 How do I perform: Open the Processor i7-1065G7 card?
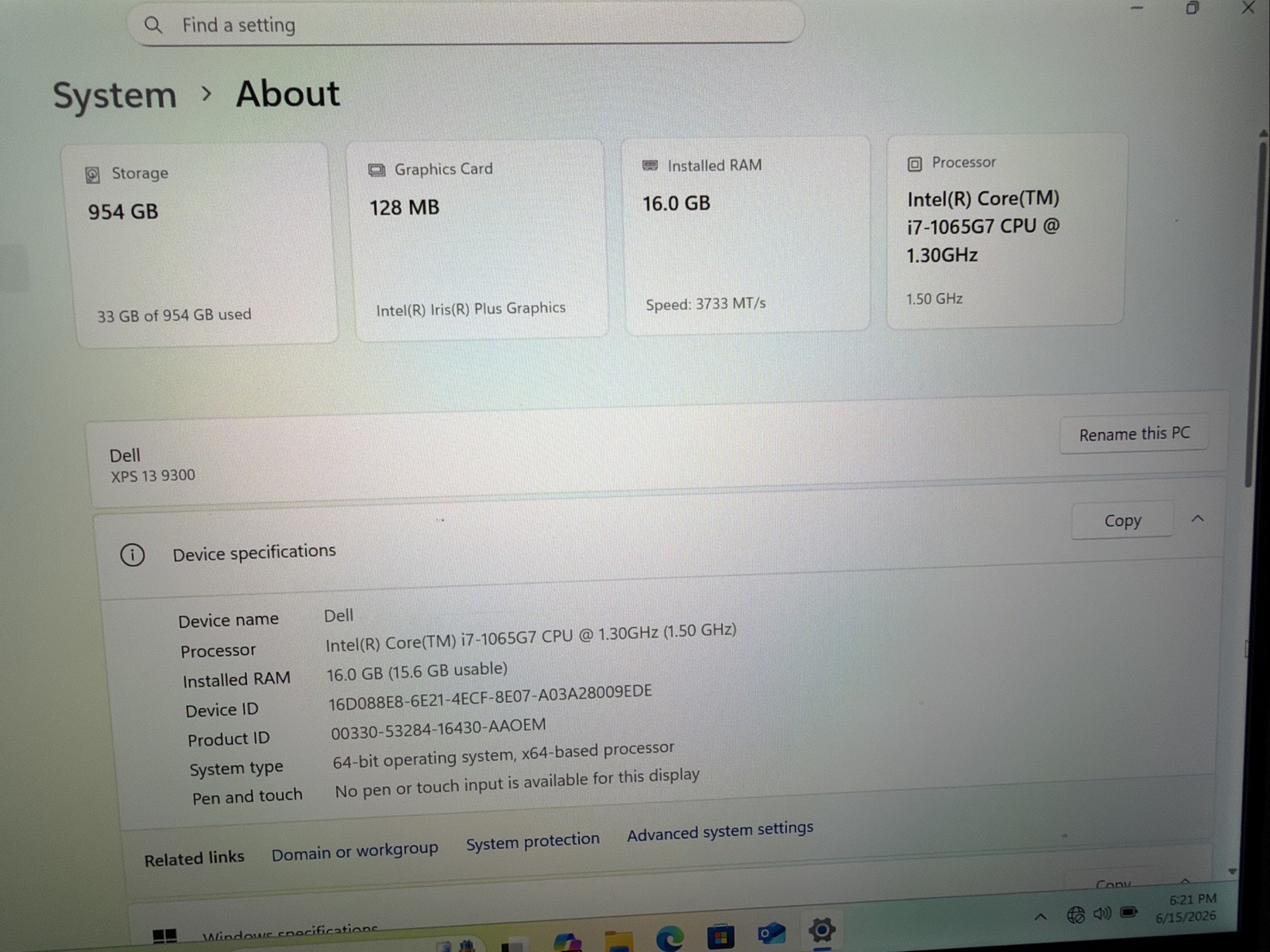(1006, 230)
